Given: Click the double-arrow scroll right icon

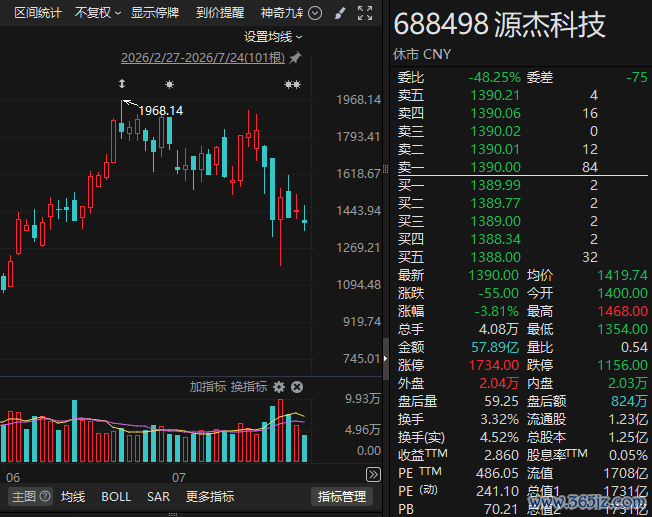Looking at the screenshot, I should (x=373, y=475).
